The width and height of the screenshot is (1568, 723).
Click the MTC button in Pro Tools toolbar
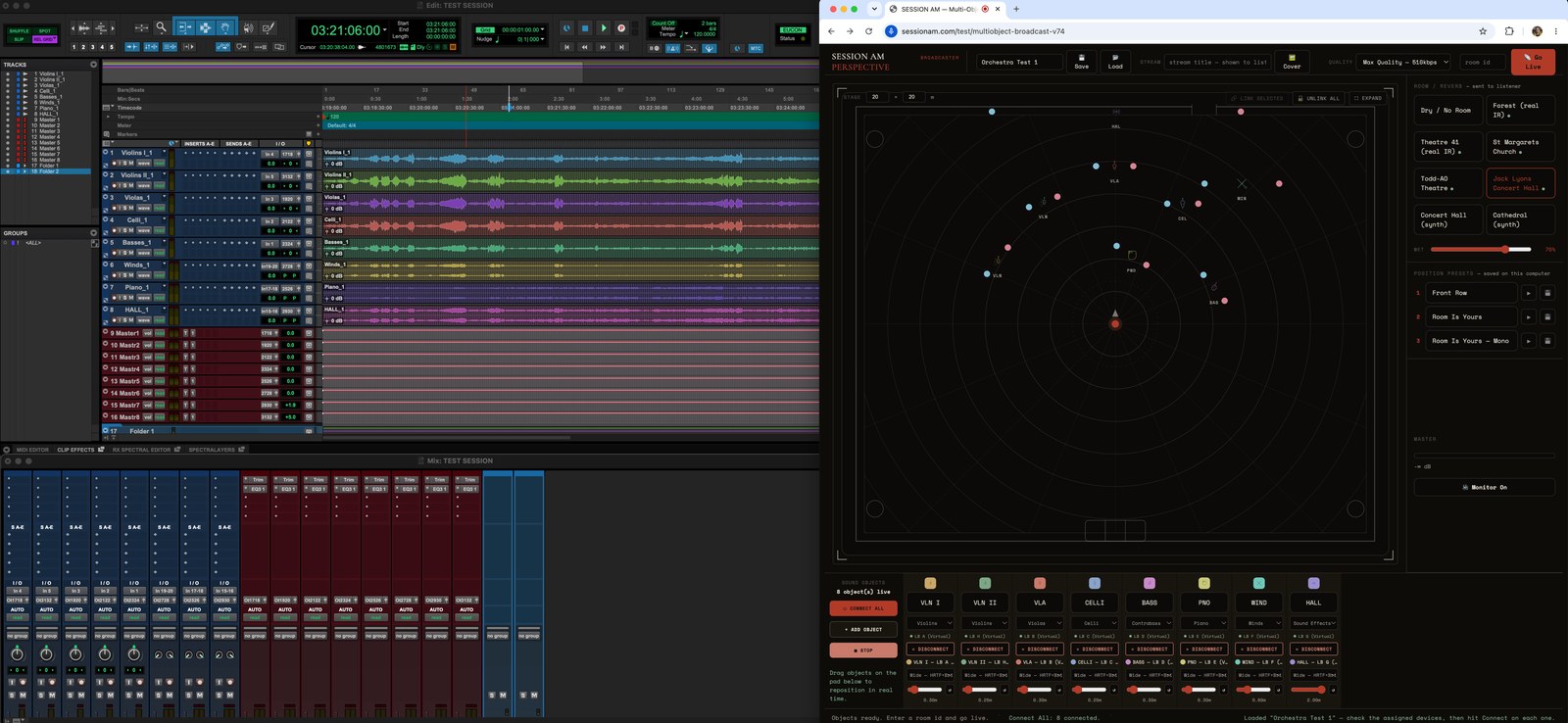tap(756, 48)
